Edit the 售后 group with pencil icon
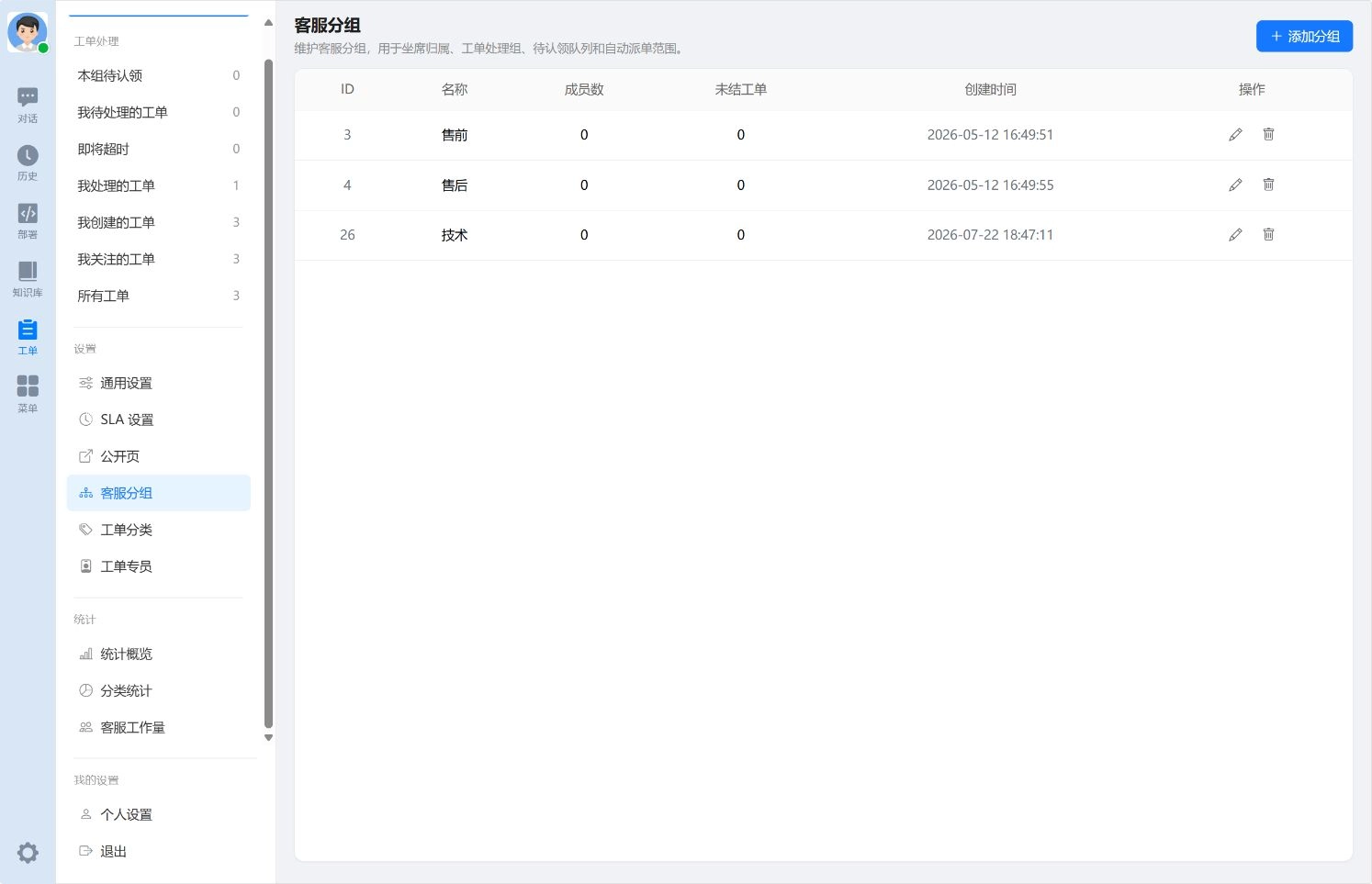Viewport: 1372px width, 884px height. pyautogui.click(x=1235, y=185)
